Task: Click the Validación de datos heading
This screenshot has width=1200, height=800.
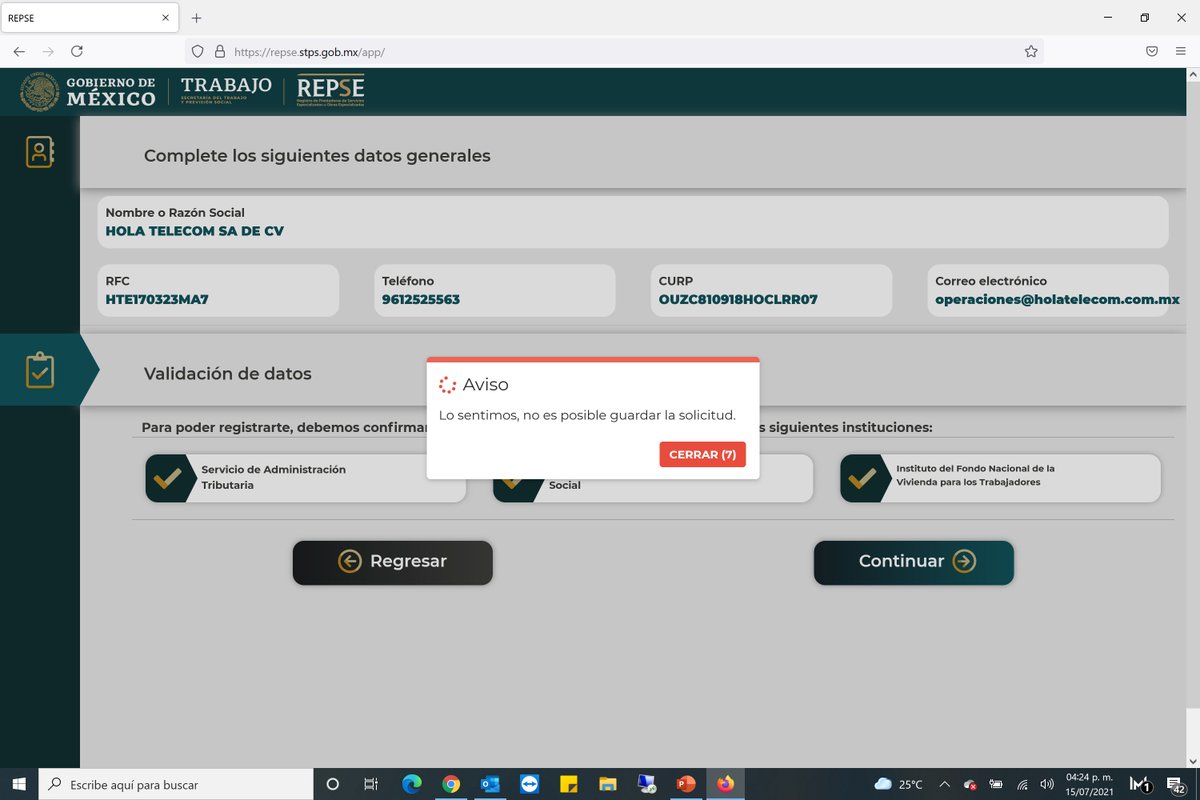Action: point(228,374)
